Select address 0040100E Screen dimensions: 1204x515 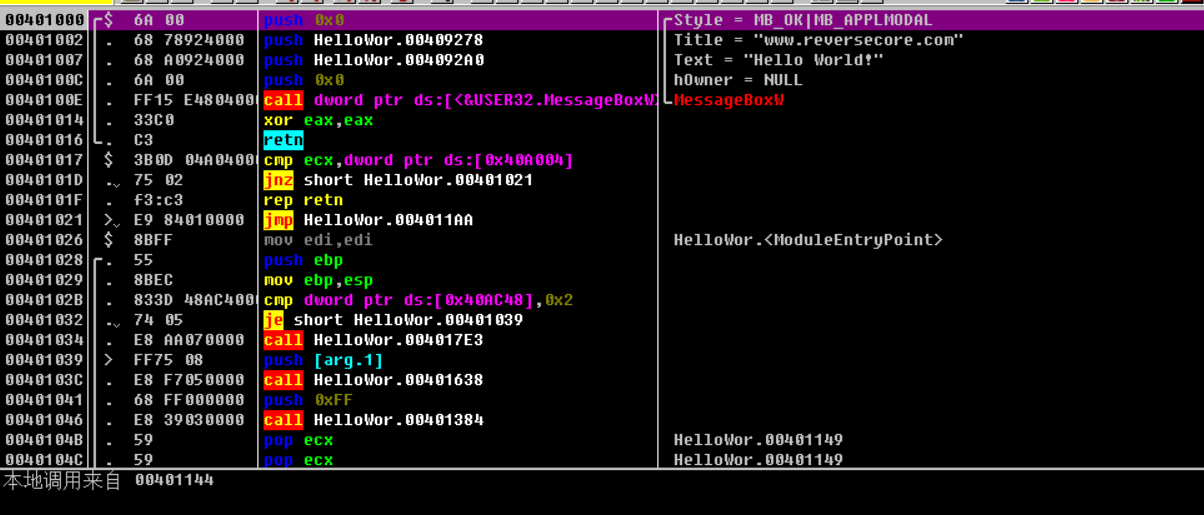click(44, 100)
